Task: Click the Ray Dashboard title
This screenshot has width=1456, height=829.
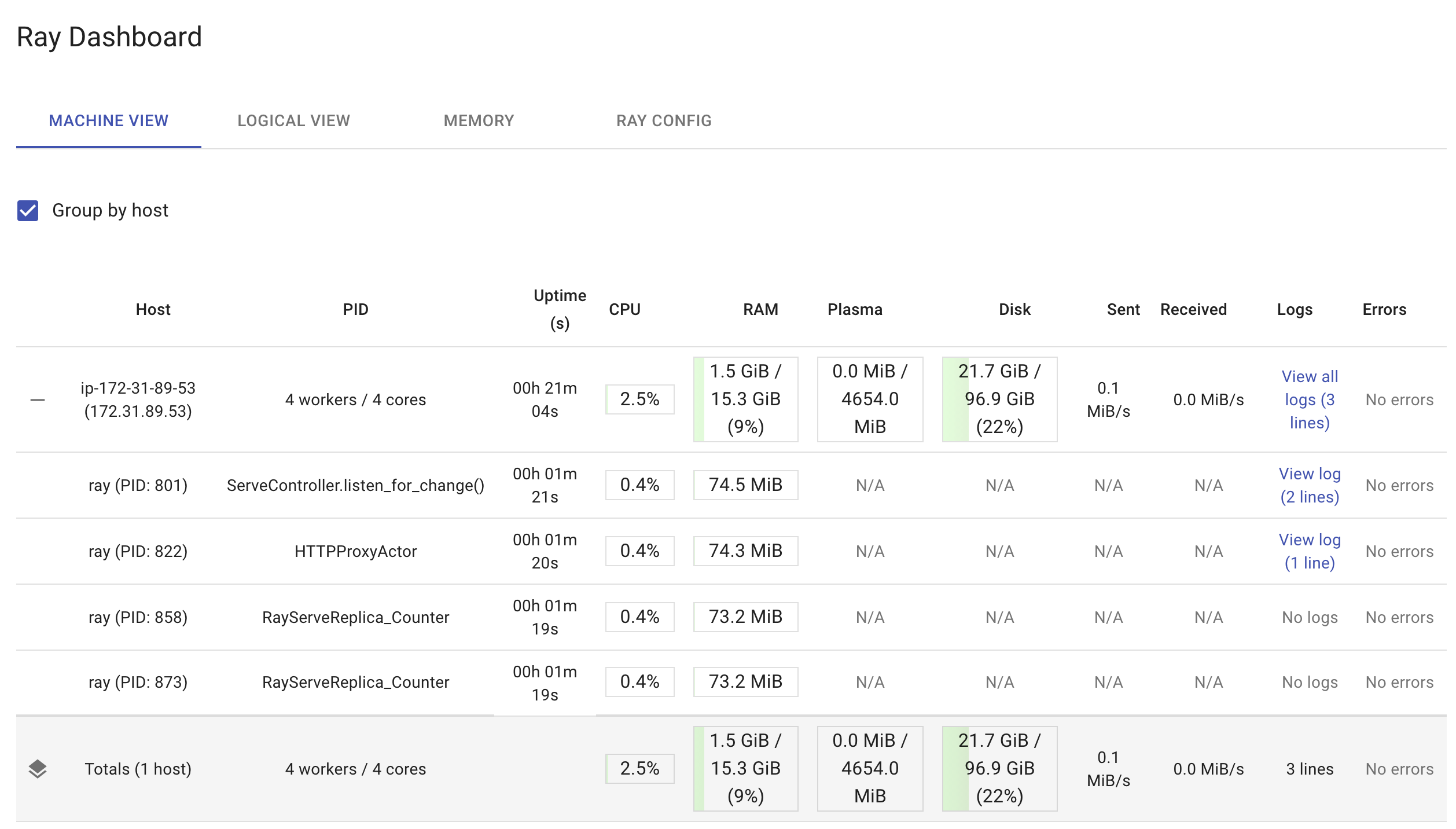Action: pyautogui.click(x=109, y=37)
